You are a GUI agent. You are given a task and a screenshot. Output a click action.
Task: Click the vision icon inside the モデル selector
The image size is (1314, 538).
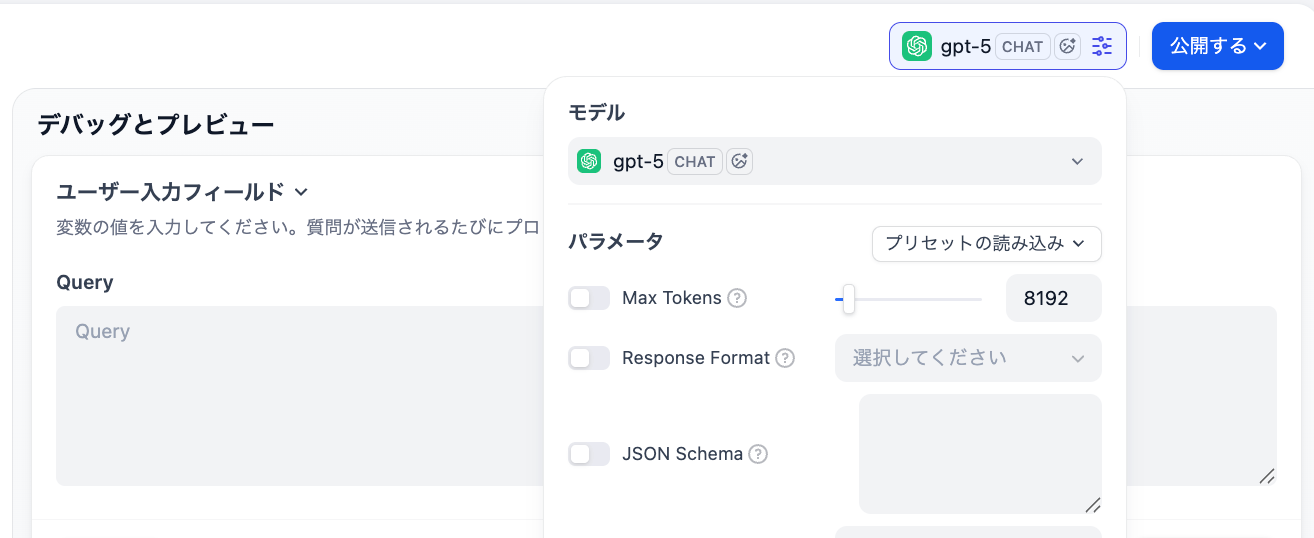739,161
